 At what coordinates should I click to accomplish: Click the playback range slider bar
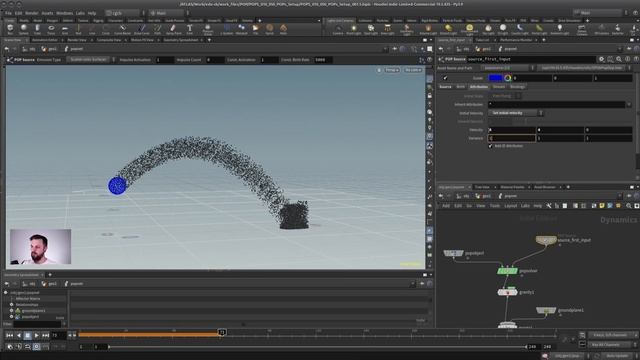point(318,347)
